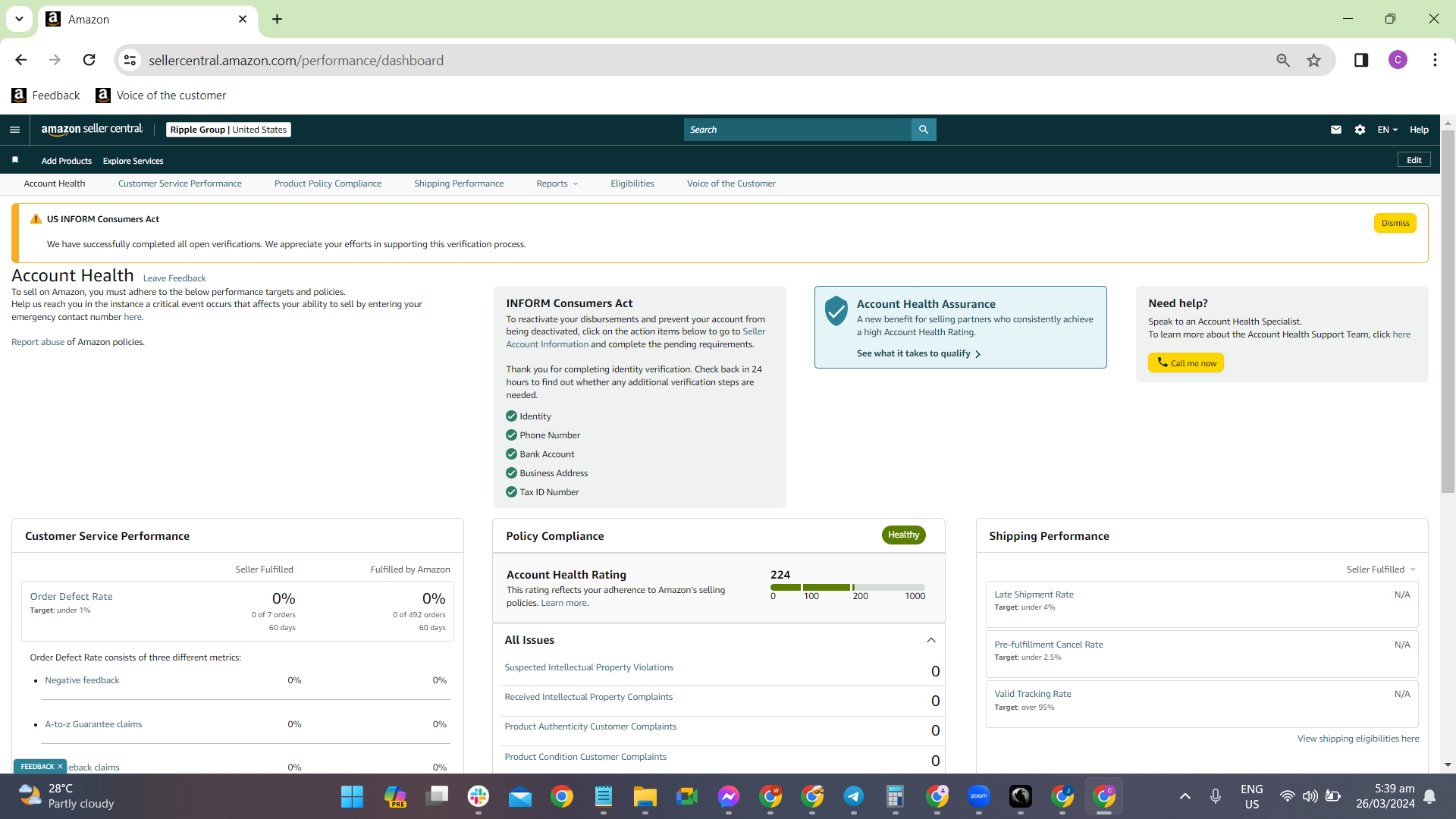
Task: Open the Help link in the header
Action: tap(1419, 130)
